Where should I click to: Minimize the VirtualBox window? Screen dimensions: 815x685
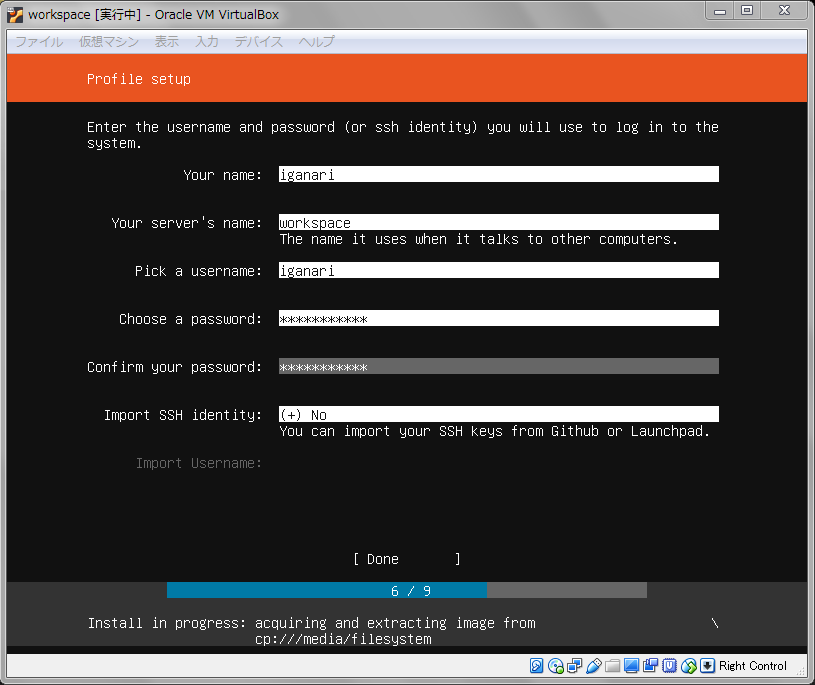[x=720, y=11]
